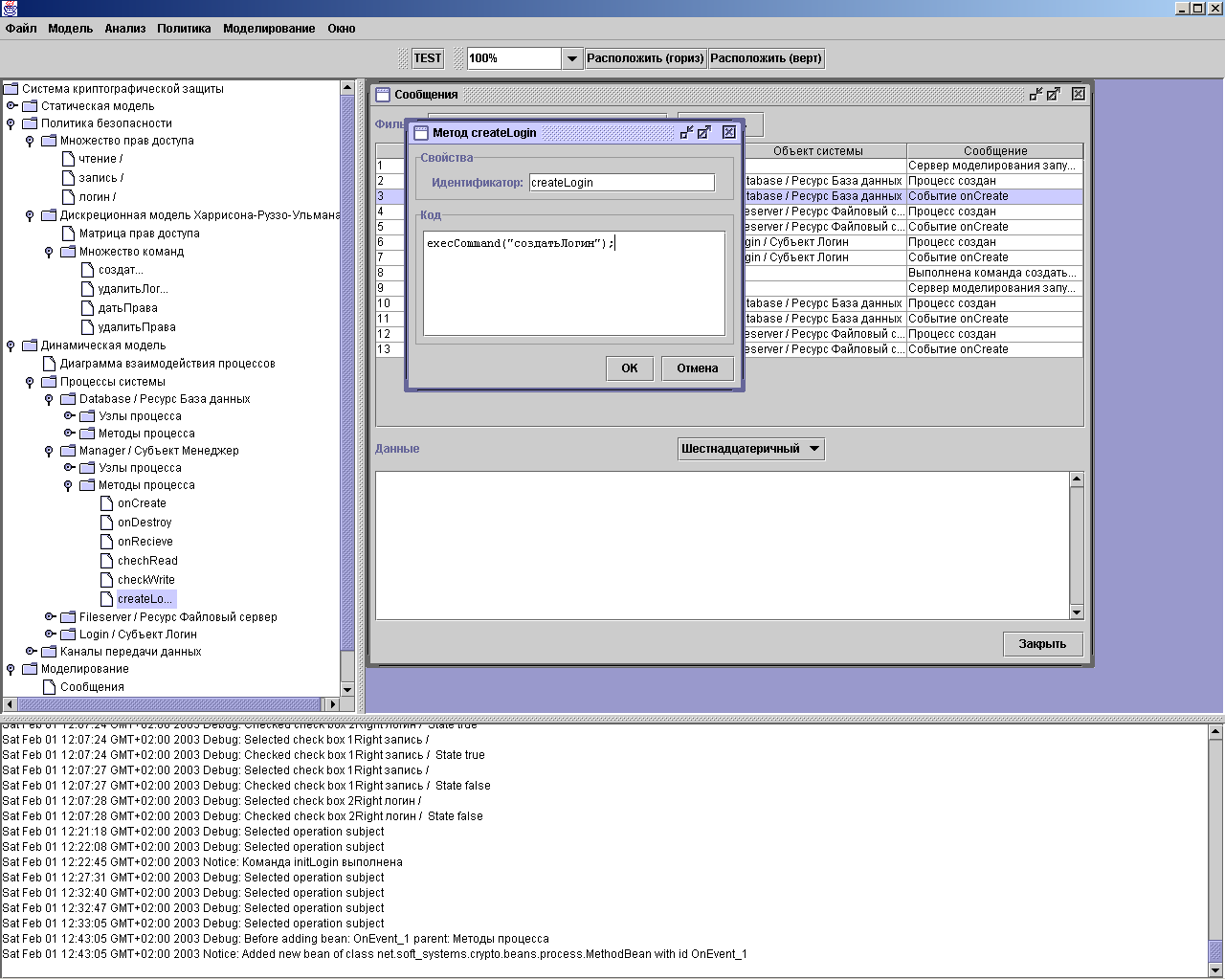This screenshot has width=1225, height=980.
Task: Click the createLo... method document icon
Action: [106, 599]
